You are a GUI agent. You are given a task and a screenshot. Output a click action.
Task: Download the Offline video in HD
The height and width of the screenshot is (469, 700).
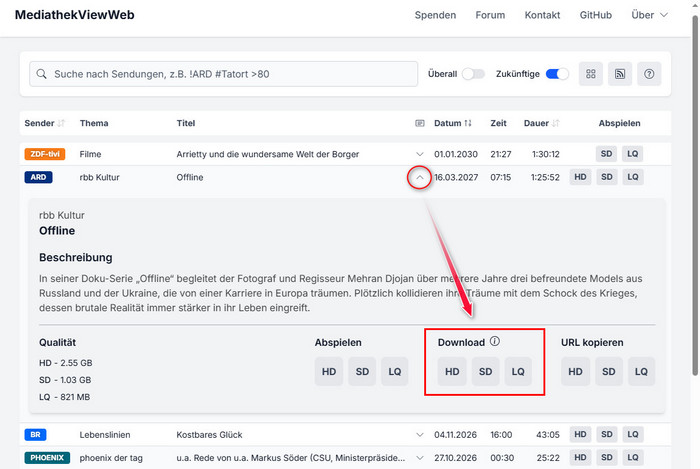[452, 372]
